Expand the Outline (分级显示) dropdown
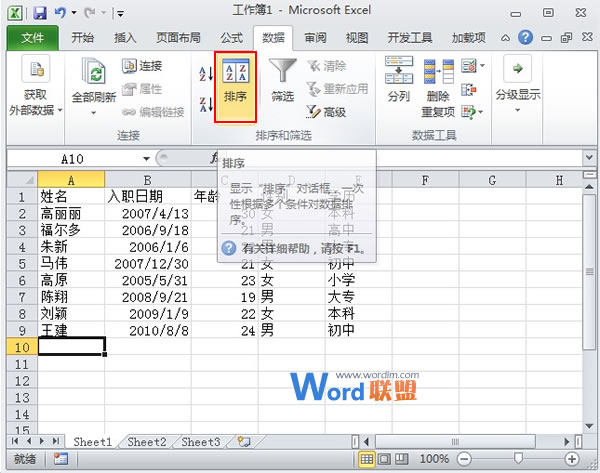 tap(518, 86)
